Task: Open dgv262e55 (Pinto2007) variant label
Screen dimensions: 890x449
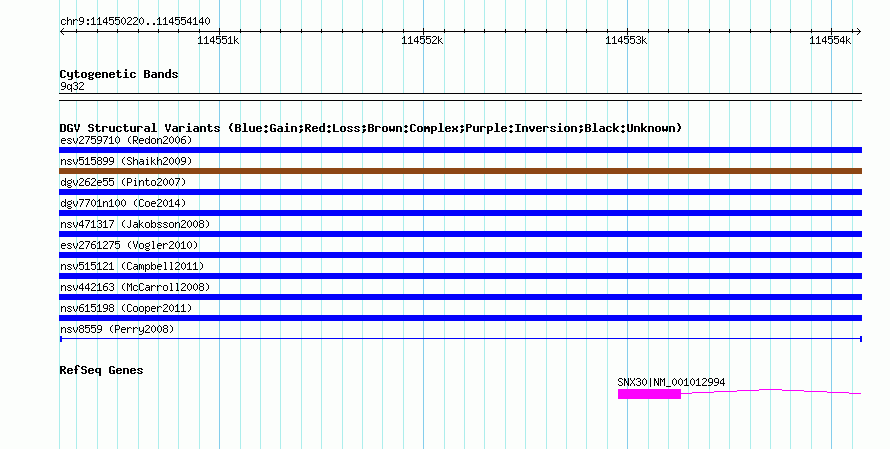Action: click(123, 182)
